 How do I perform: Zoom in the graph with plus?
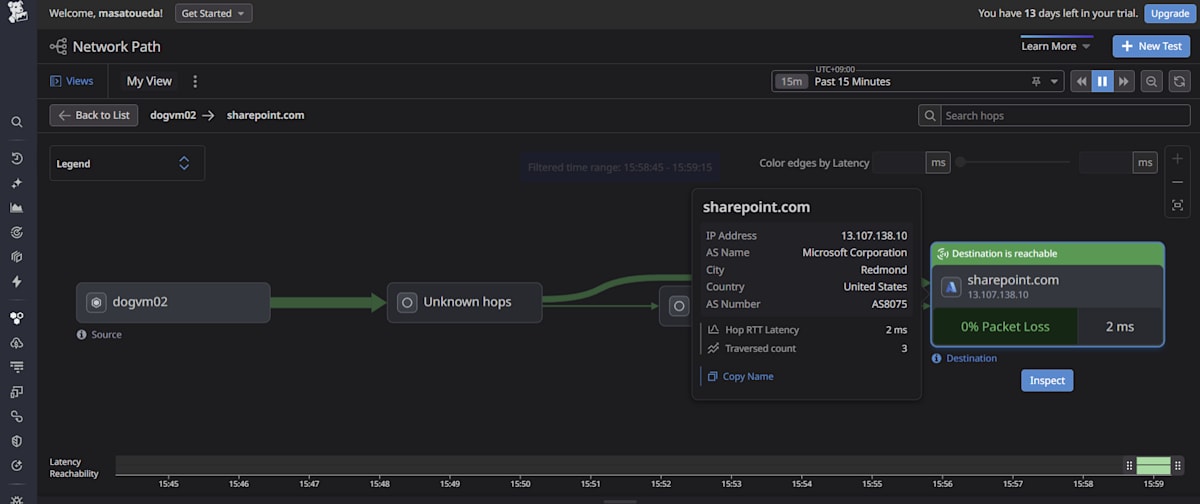coord(1178,159)
